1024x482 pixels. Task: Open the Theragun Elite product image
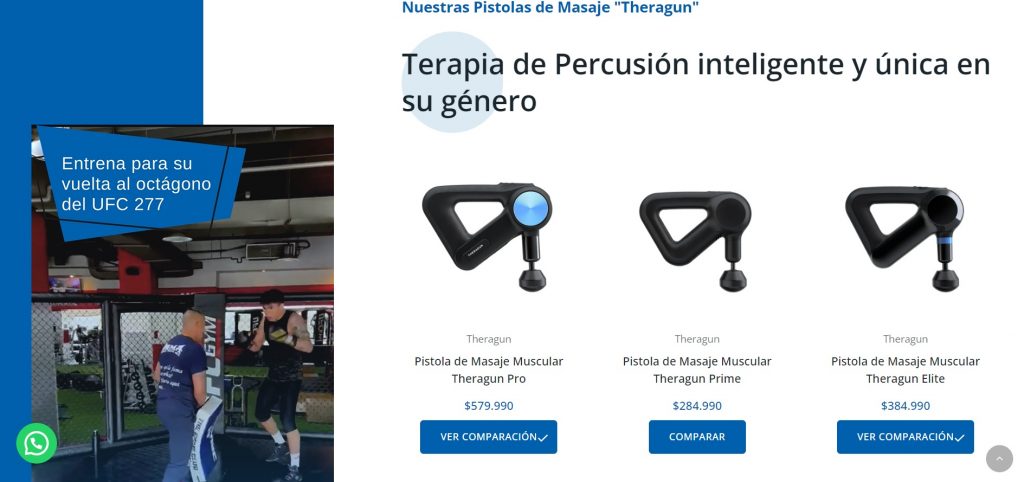coord(905,238)
